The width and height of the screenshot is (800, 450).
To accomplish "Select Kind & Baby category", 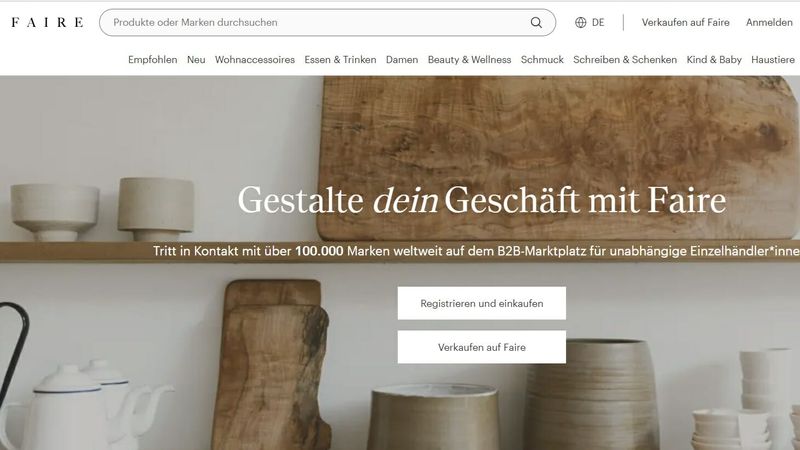I will point(714,60).
